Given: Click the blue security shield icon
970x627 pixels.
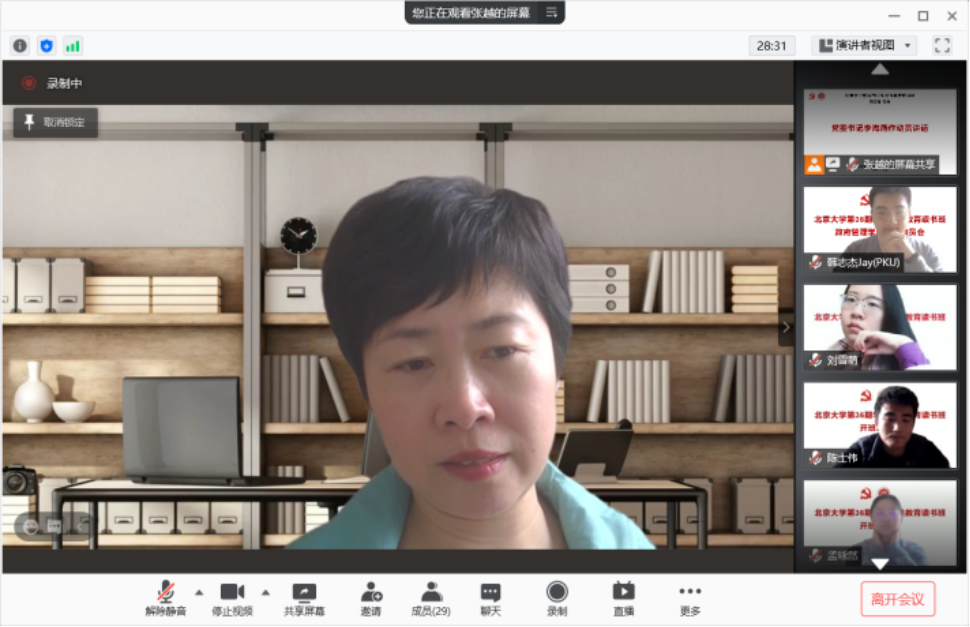Looking at the screenshot, I should click(46, 46).
